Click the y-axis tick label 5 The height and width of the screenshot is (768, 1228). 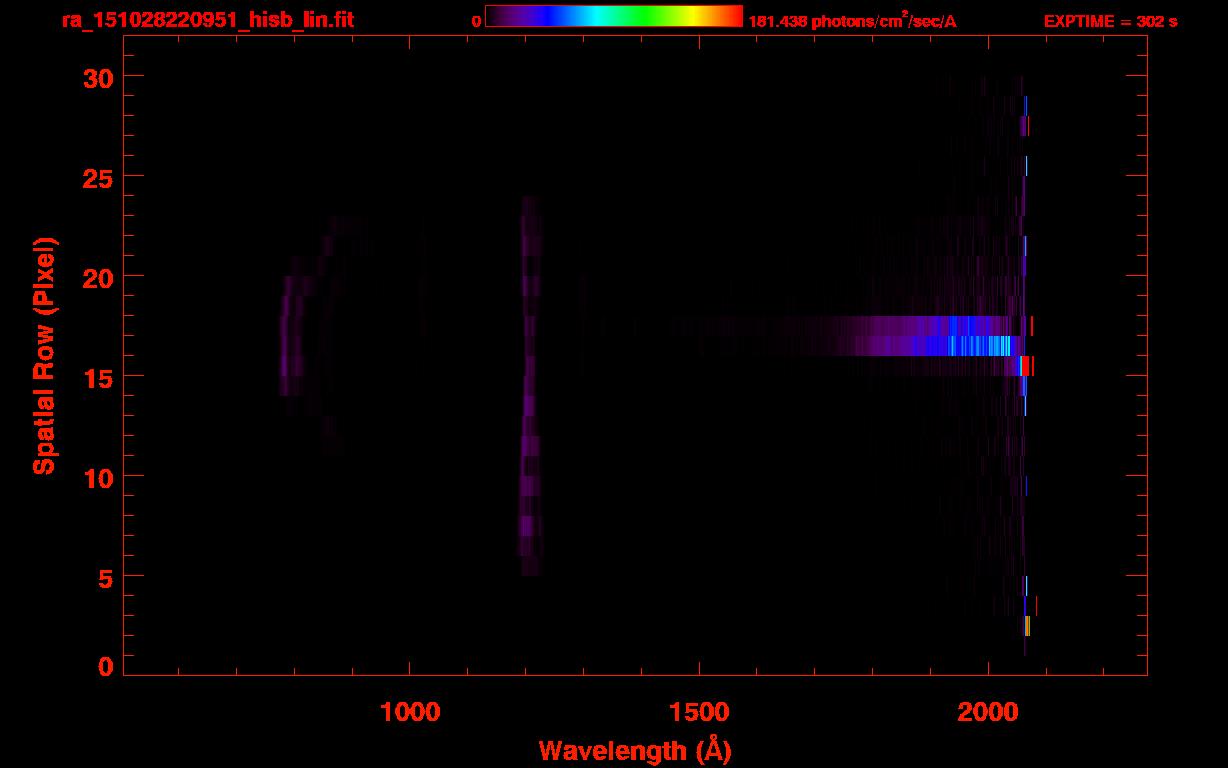[104, 577]
